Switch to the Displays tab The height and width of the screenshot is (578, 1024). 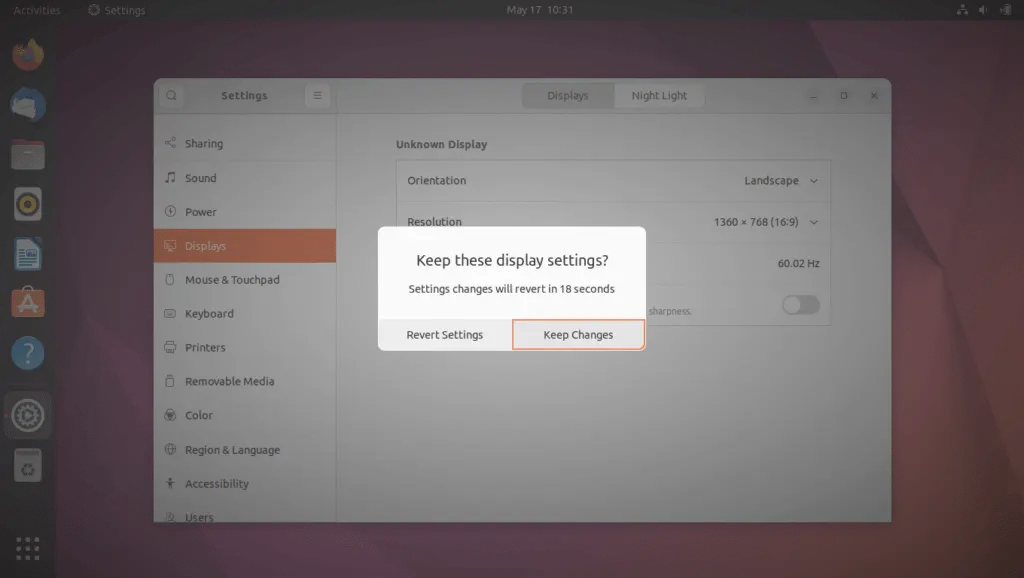pyautogui.click(x=567, y=95)
